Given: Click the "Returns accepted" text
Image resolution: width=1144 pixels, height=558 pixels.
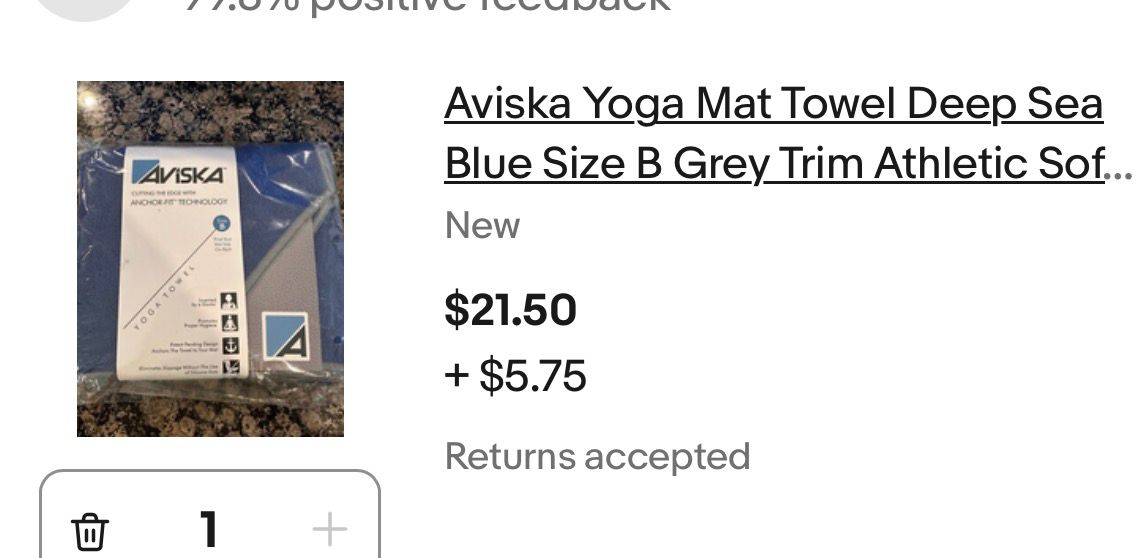Looking at the screenshot, I should 597,457.
